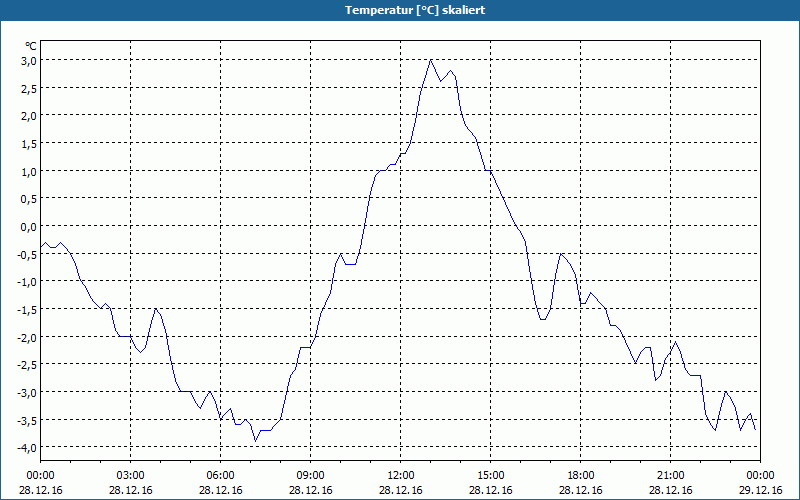This screenshot has height=500, width=800.
Task: Click the 28.12.16 date under 12:00
Action: (x=401, y=490)
